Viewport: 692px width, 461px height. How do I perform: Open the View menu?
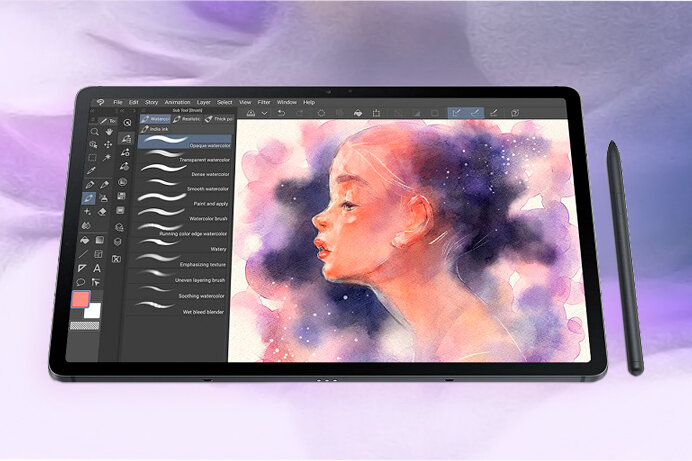point(245,102)
